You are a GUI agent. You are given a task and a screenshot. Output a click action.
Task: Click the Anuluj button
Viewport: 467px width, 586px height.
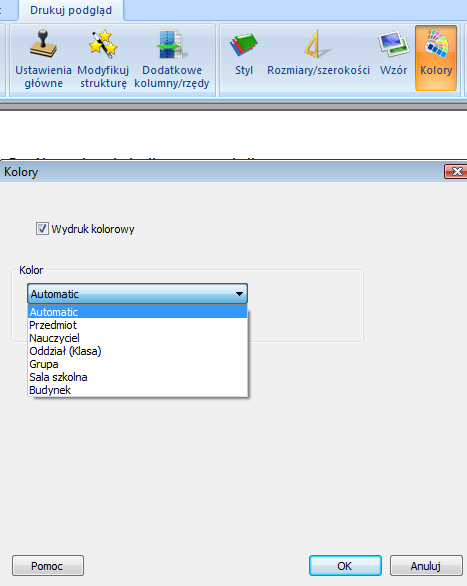[426, 565]
